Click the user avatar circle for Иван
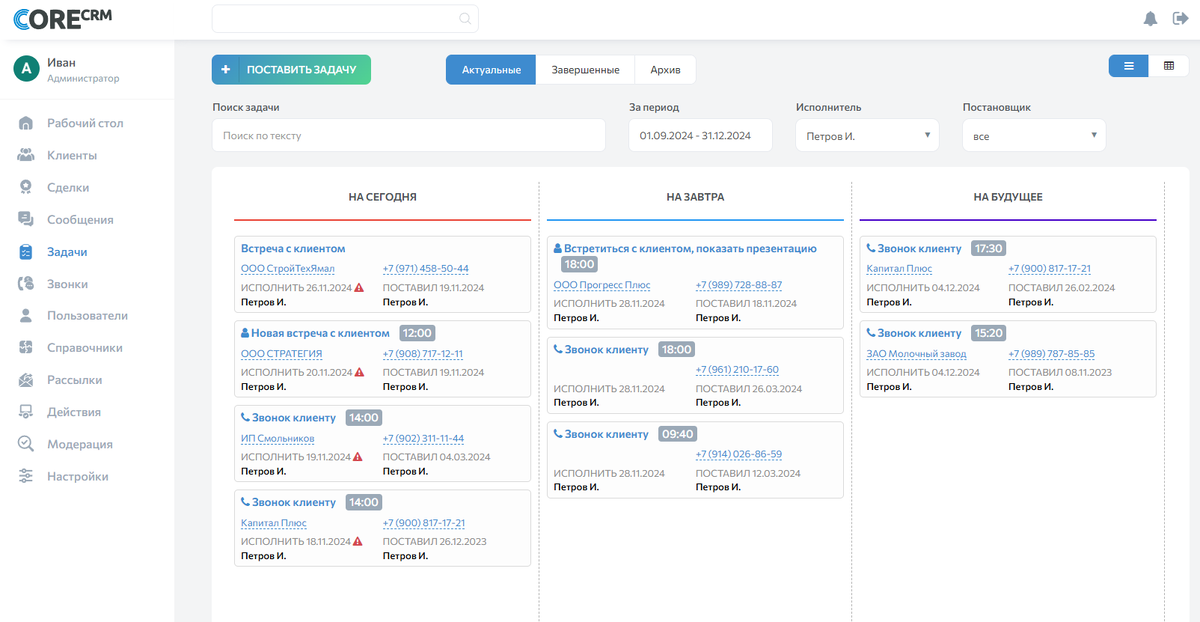The height and width of the screenshot is (622, 1200). click(x=26, y=68)
